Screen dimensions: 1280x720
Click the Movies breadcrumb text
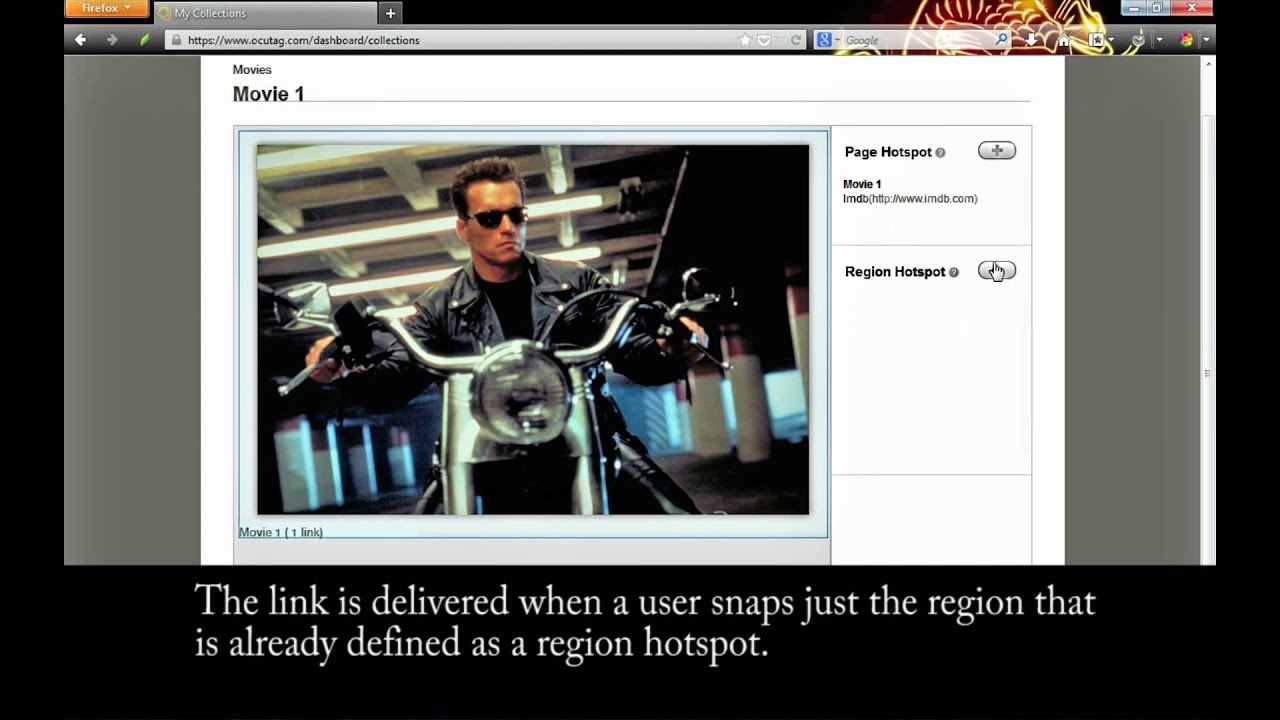click(x=252, y=70)
